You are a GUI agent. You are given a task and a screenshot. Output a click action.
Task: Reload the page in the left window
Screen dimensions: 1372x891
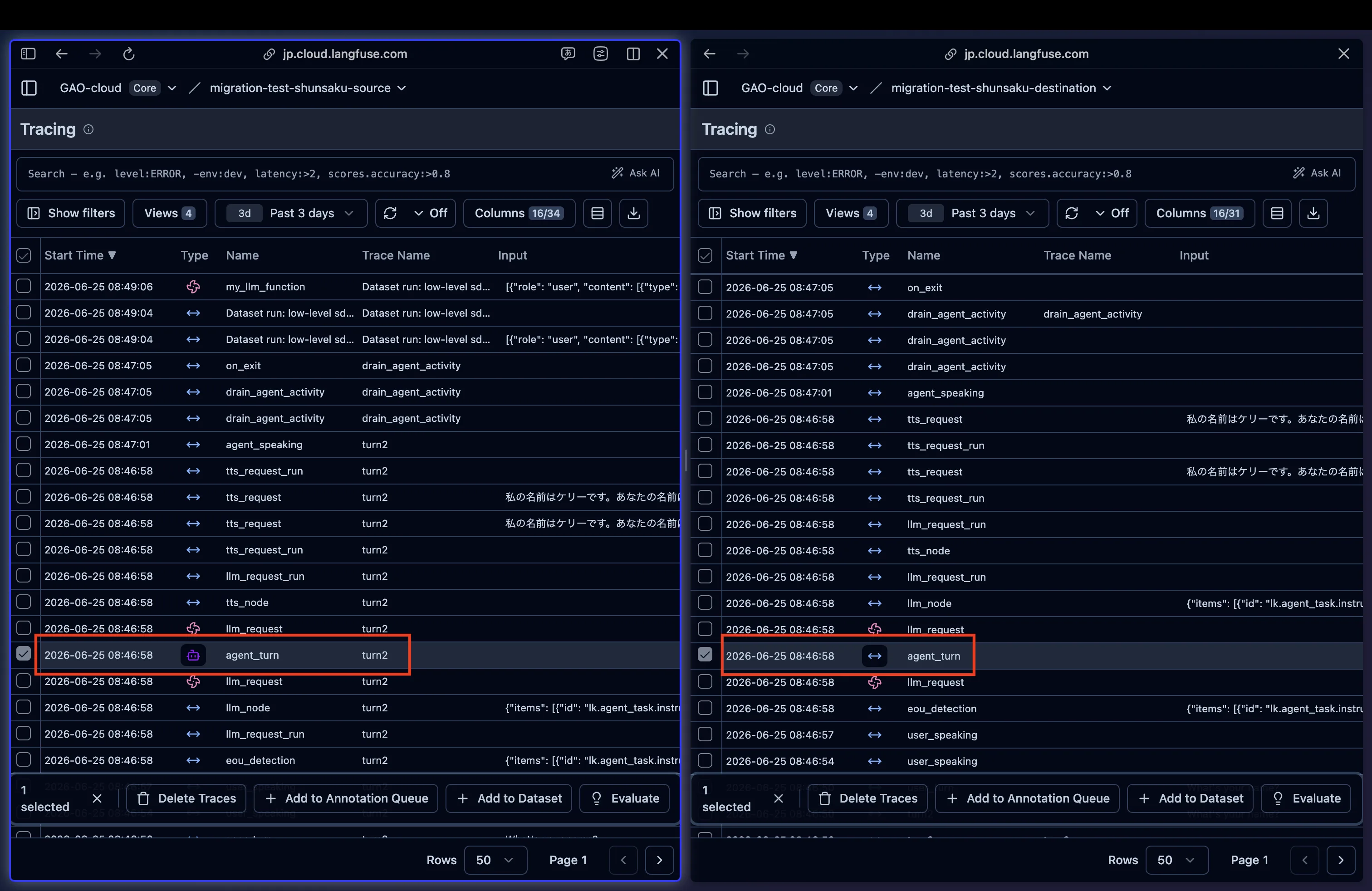[129, 54]
